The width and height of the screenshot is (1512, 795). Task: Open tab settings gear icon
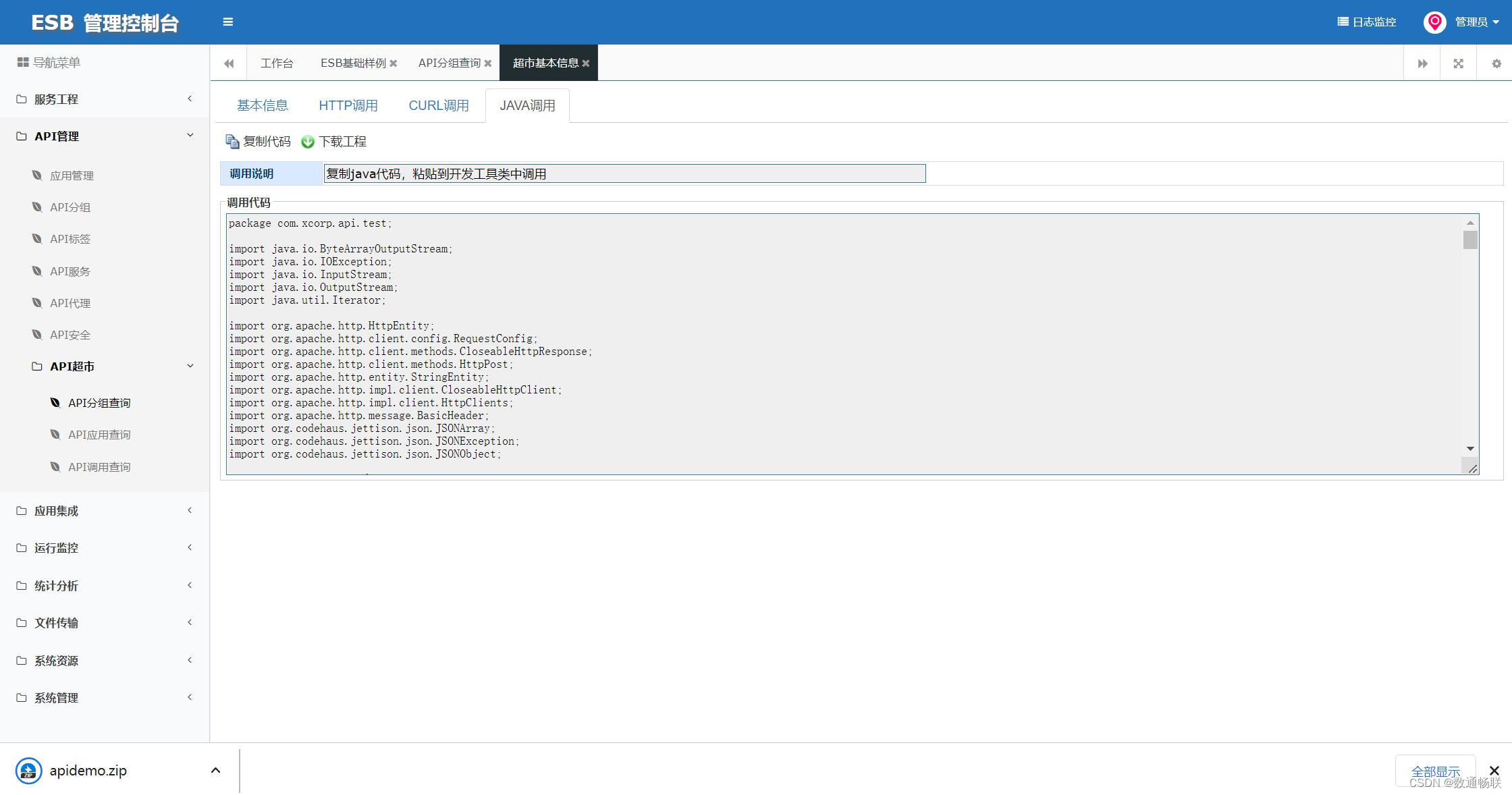1496,63
